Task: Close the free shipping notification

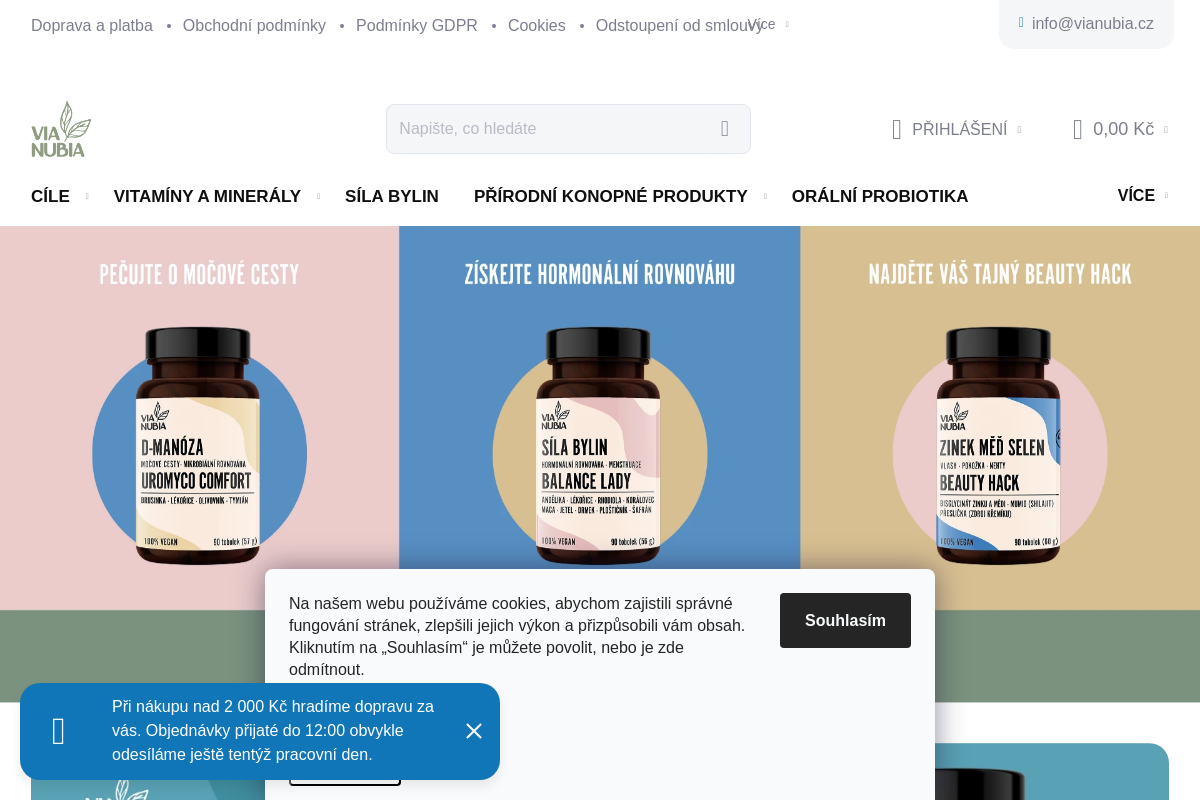Action: [474, 731]
